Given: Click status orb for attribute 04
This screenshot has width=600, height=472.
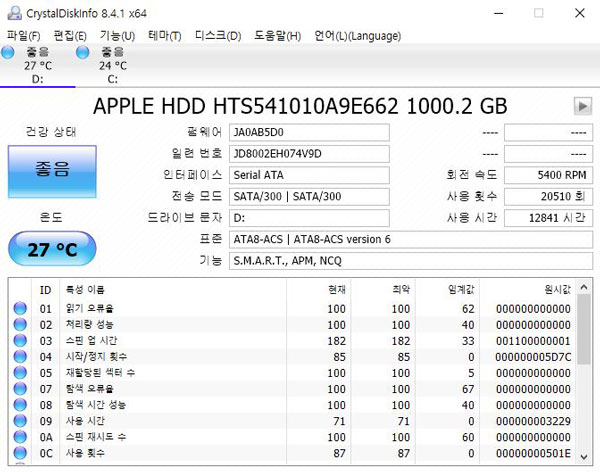Looking at the screenshot, I should [x=20, y=357].
